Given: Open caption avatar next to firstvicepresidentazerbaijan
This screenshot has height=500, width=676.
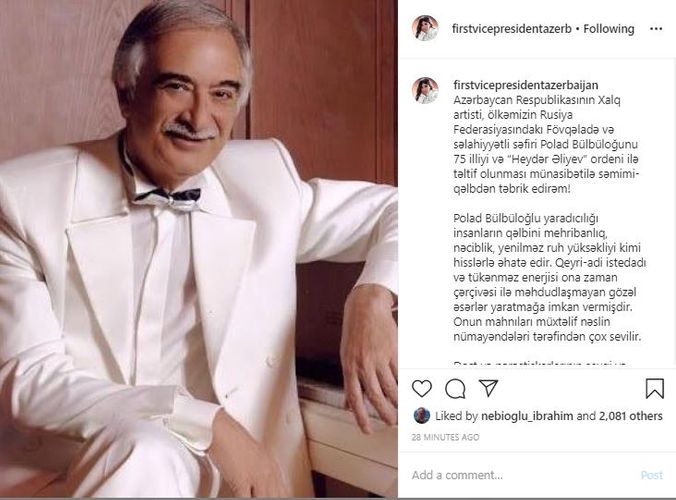Looking at the screenshot, I should tap(425, 91).
